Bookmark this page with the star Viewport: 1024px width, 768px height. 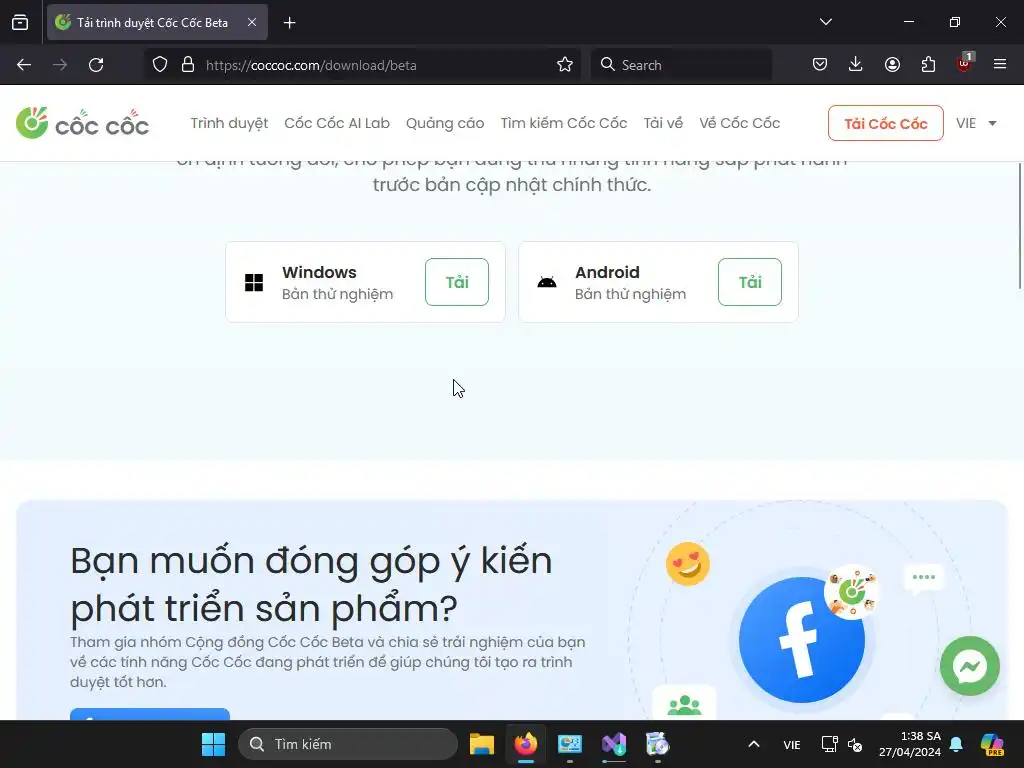coord(565,65)
